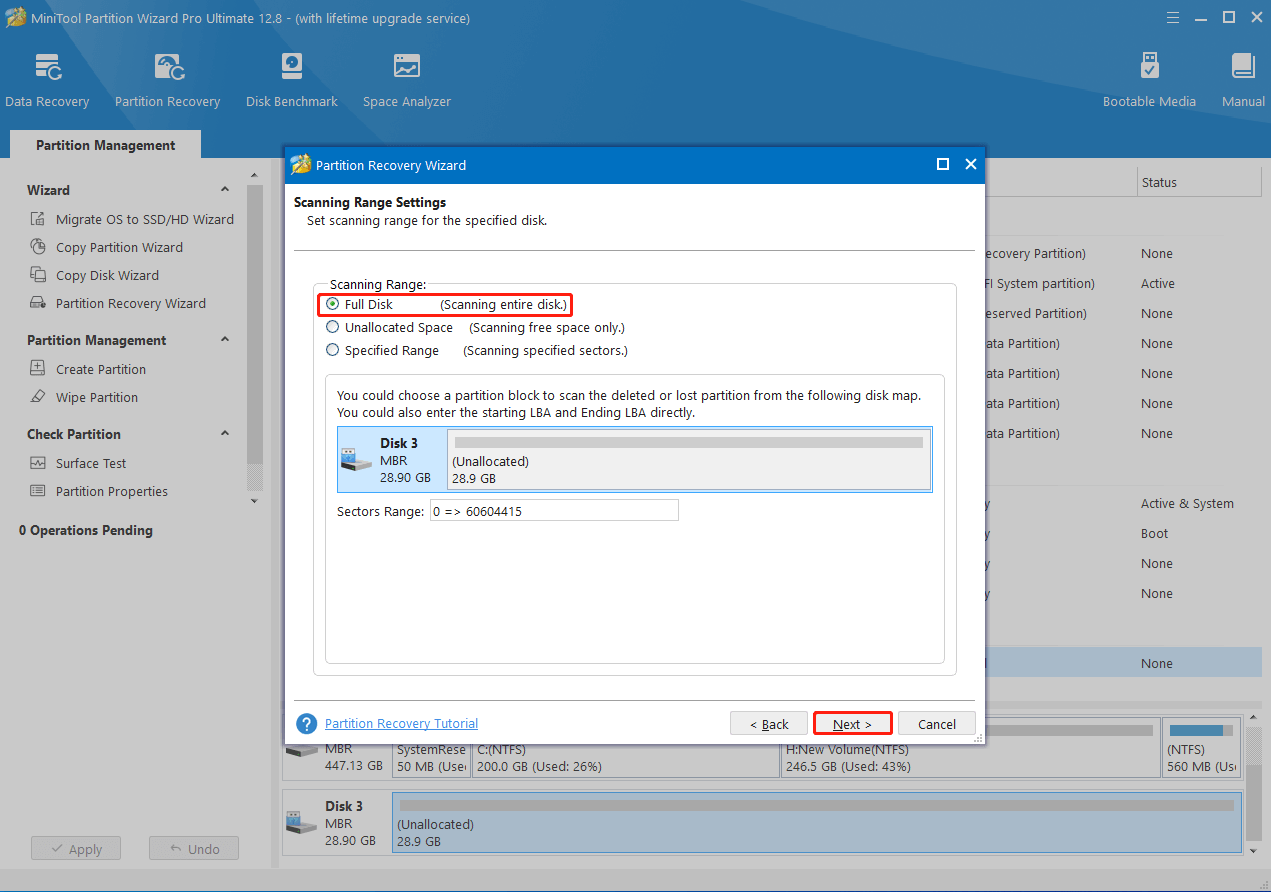Click 'Disk 3' label in dialog disk map
This screenshot has width=1271, height=892.
coord(399,443)
